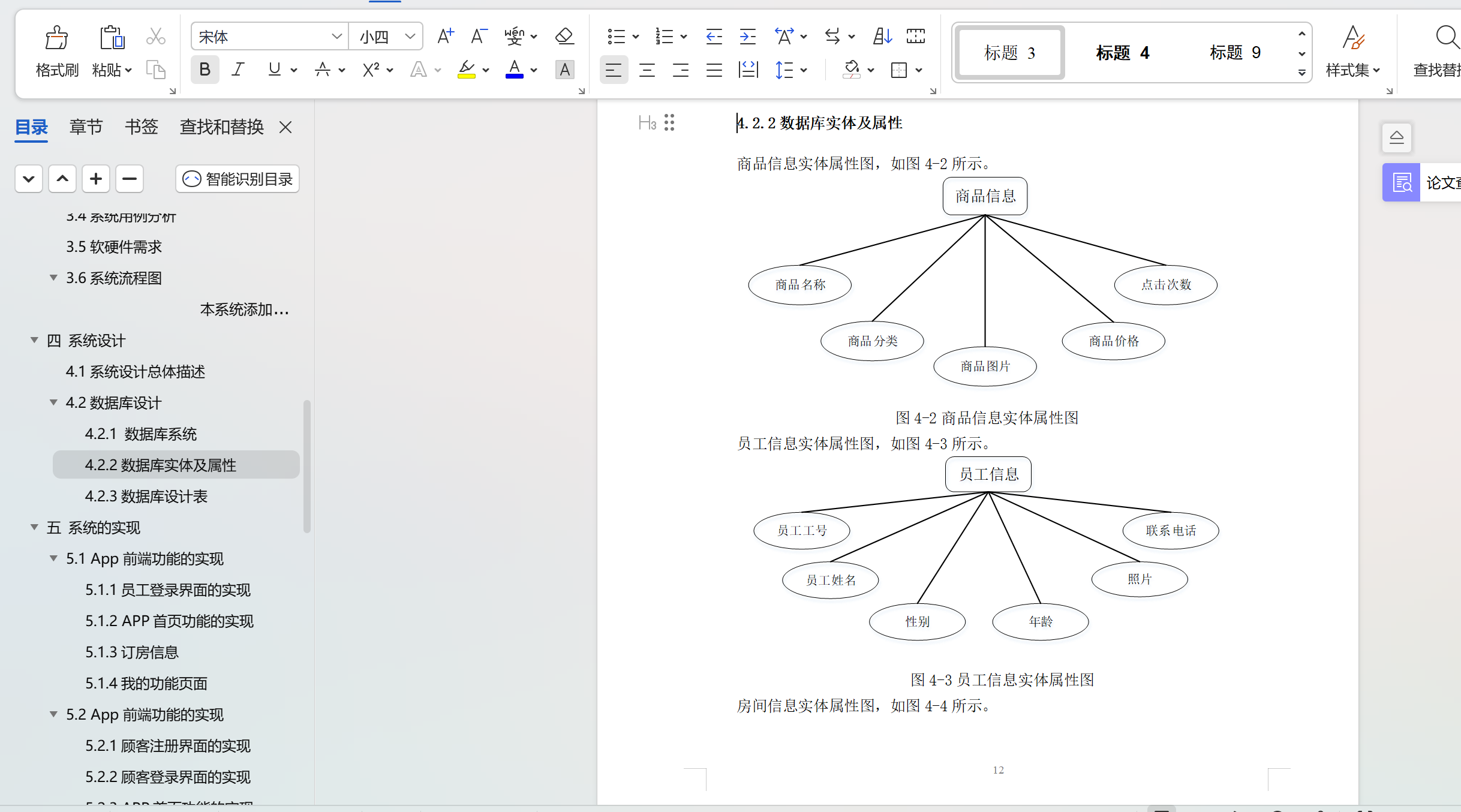Image resolution: width=1461 pixels, height=812 pixels.
Task: Collapse the 4.2 数据库设计 tree node
Action: coord(53,402)
